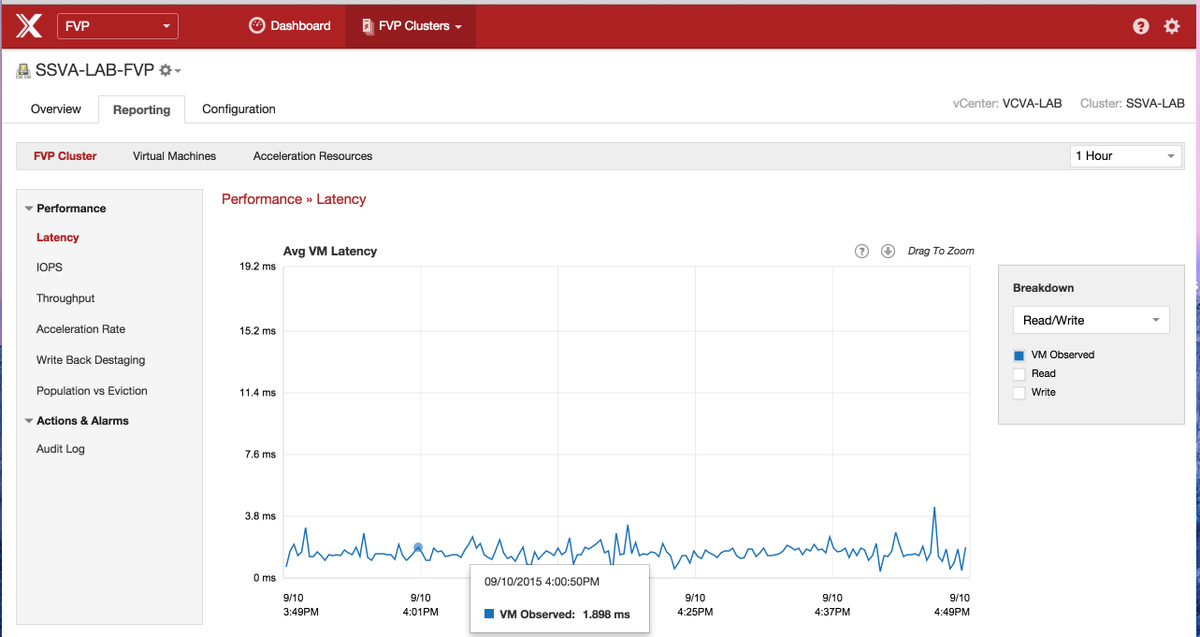Open the help question mark icon
The height and width of the screenshot is (637, 1200).
[x=1141, y=27]
